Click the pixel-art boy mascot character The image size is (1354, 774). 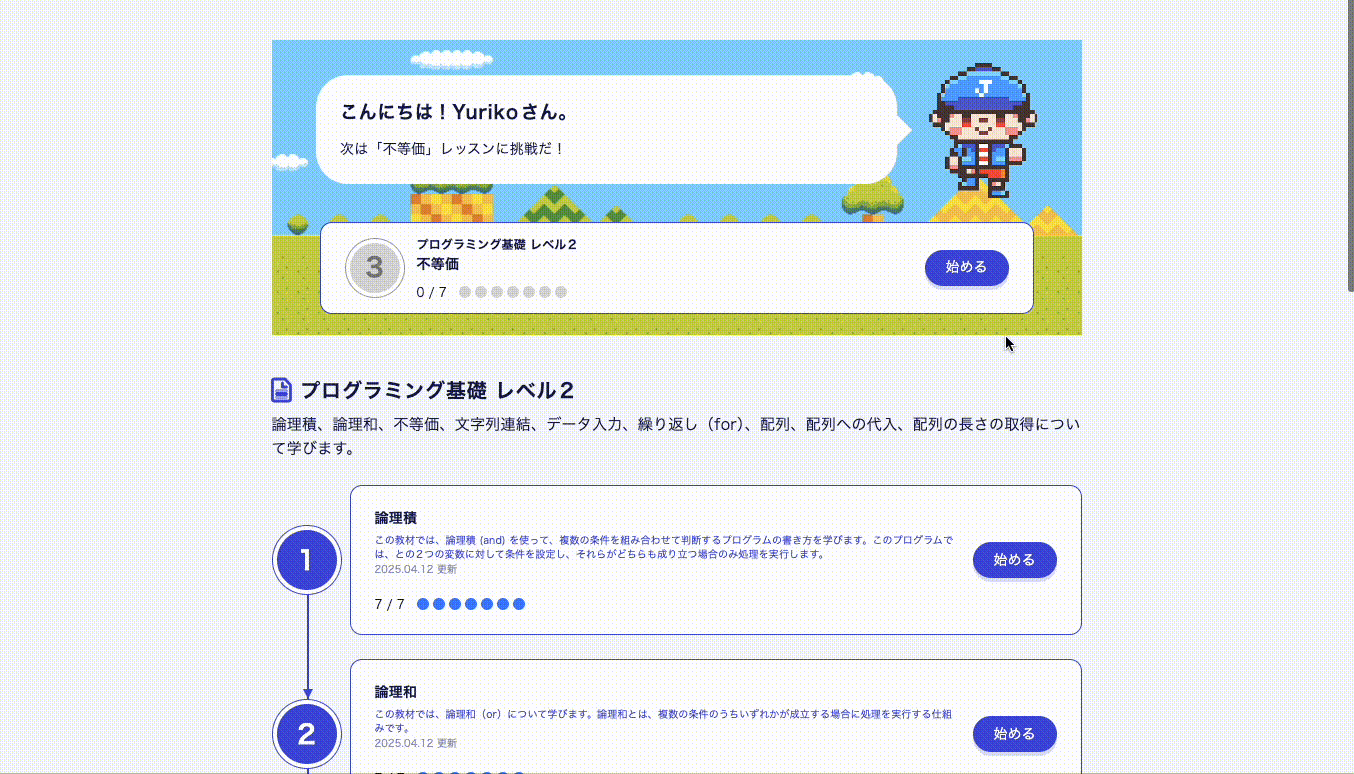pos(982,130)
